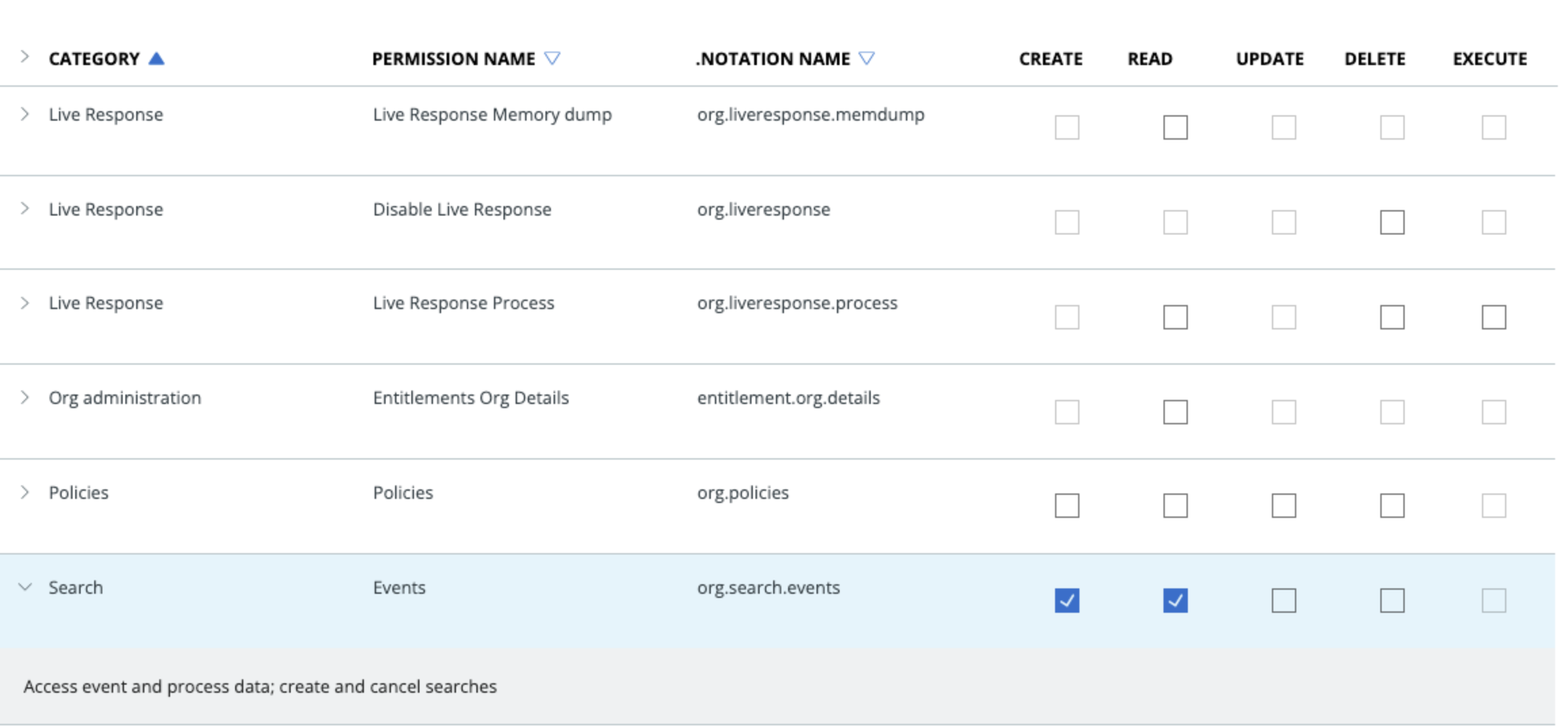Enable Execute for Live Response Process
This screenshot has height=728, width=1568.
click(1493, 317)
